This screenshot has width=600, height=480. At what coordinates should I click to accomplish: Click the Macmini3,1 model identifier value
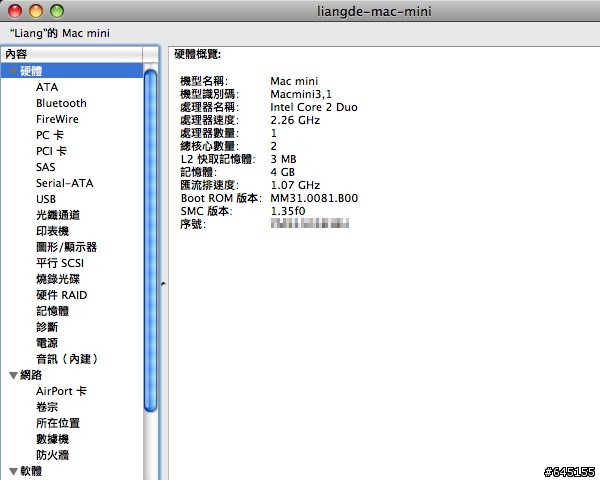coord(301,94)
